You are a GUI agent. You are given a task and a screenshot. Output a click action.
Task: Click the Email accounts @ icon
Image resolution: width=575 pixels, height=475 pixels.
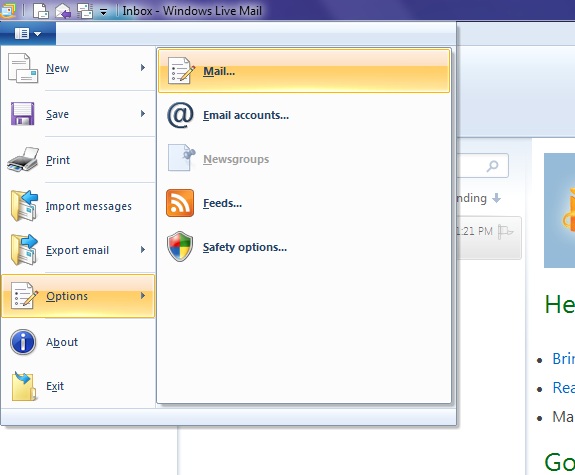coord(180,115)
